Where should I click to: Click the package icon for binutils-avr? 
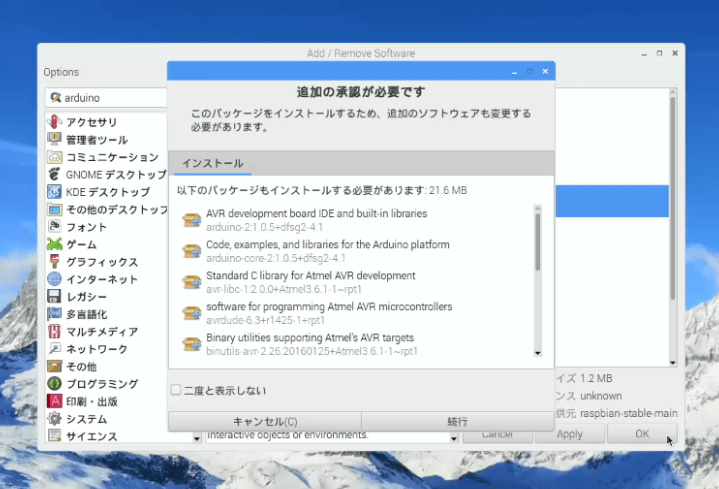(x=192, y=344)
